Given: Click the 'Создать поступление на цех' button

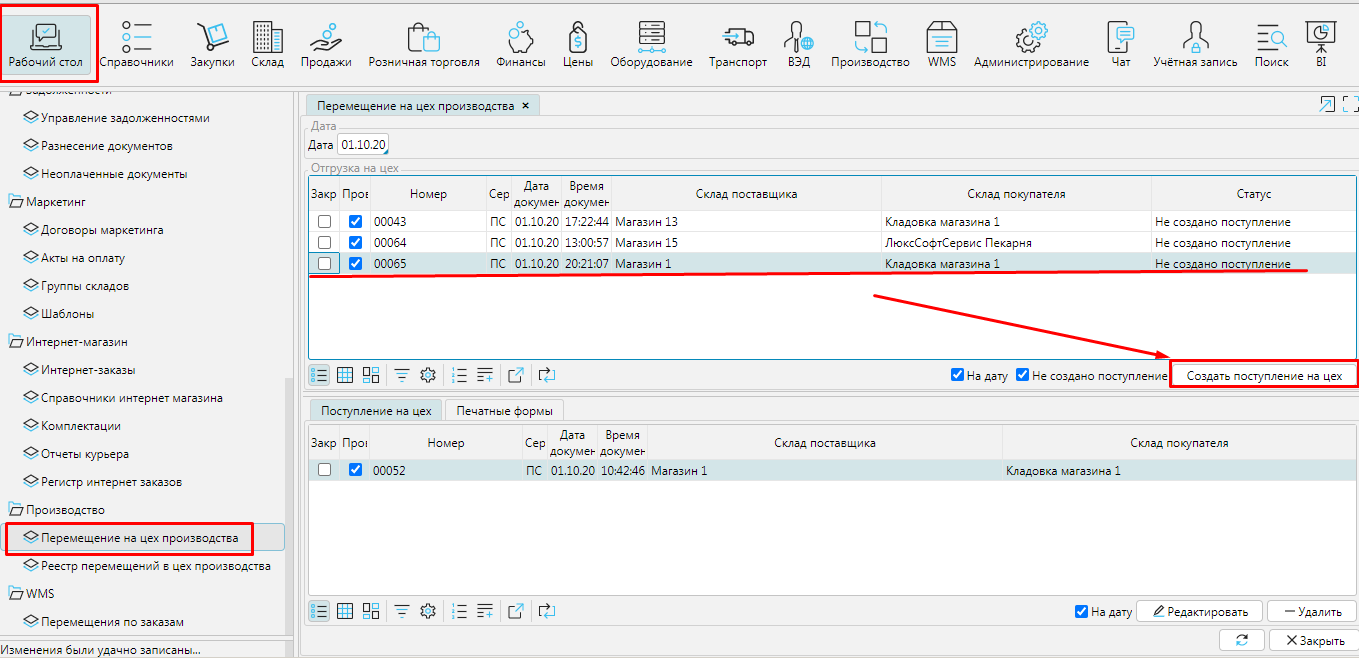Looking at the screenshot, I should point(1263,376).
